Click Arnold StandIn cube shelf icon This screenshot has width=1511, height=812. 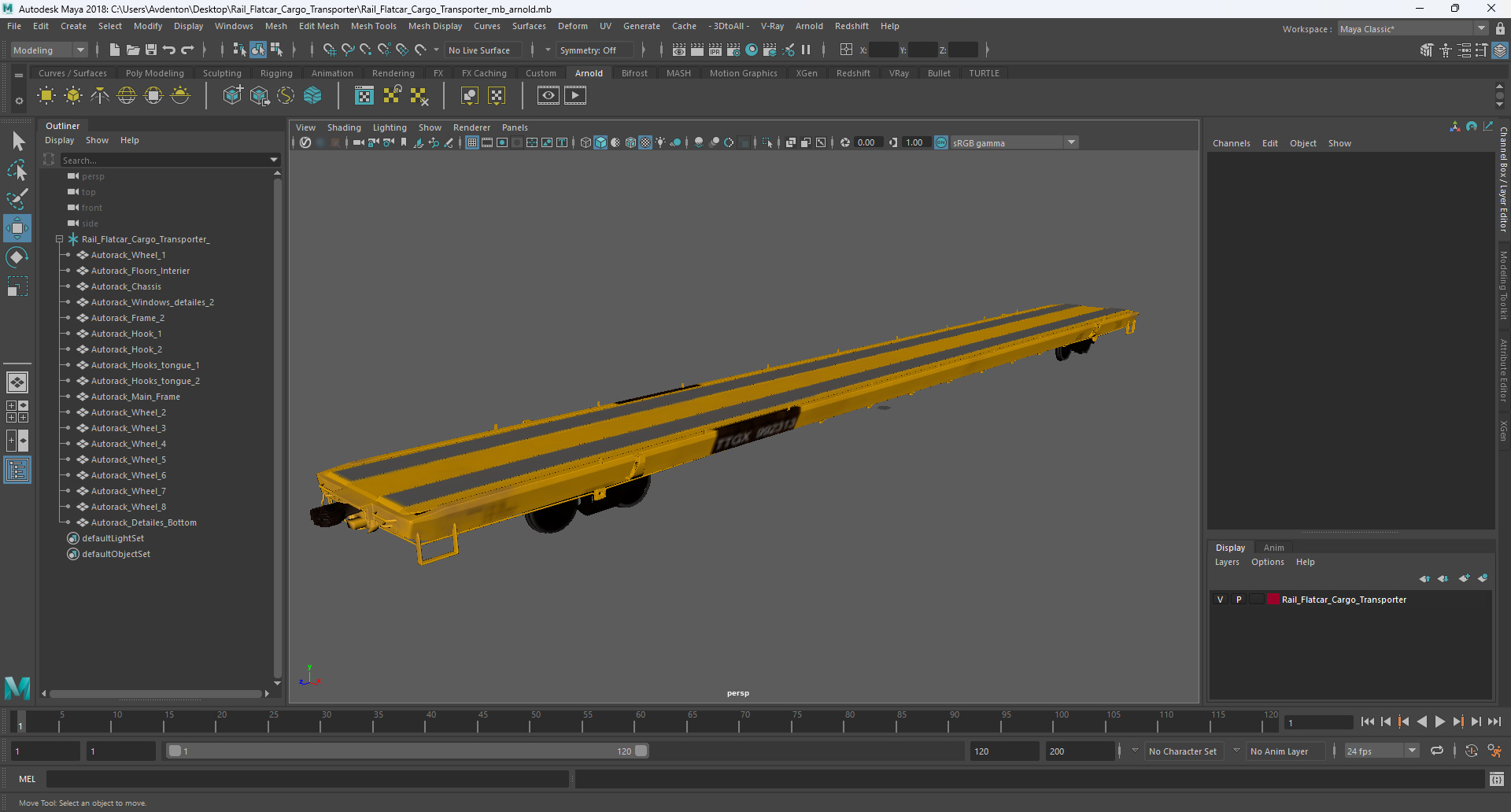coord(232,96)
